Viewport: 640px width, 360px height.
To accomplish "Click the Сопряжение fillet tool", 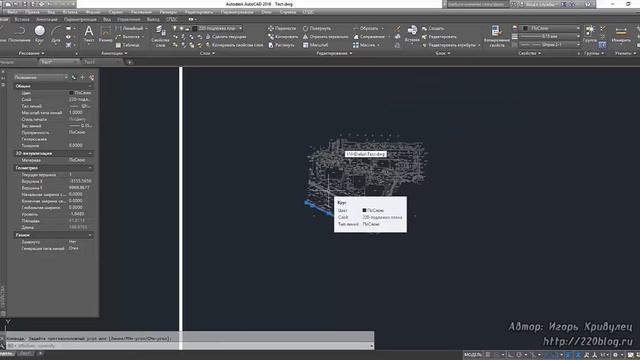I will pyautogui.click(x=369, y=37).
